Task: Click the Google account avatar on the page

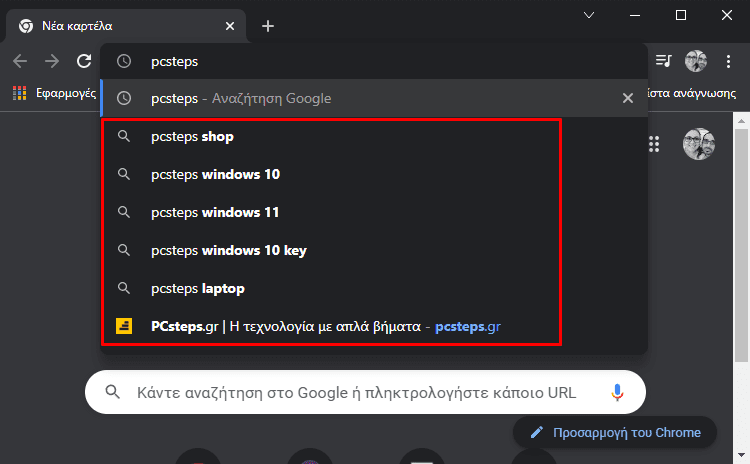Action: (x=698, y=144)
